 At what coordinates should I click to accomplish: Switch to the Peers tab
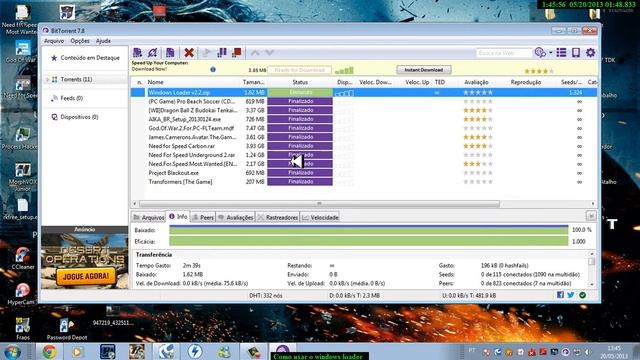[203, 217]
